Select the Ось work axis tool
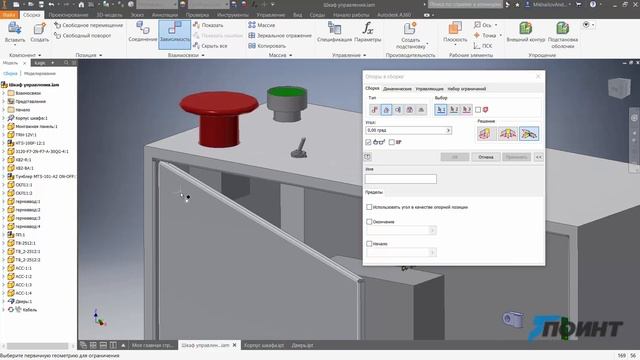Viewport: 640px width, 360px height. 483,25
